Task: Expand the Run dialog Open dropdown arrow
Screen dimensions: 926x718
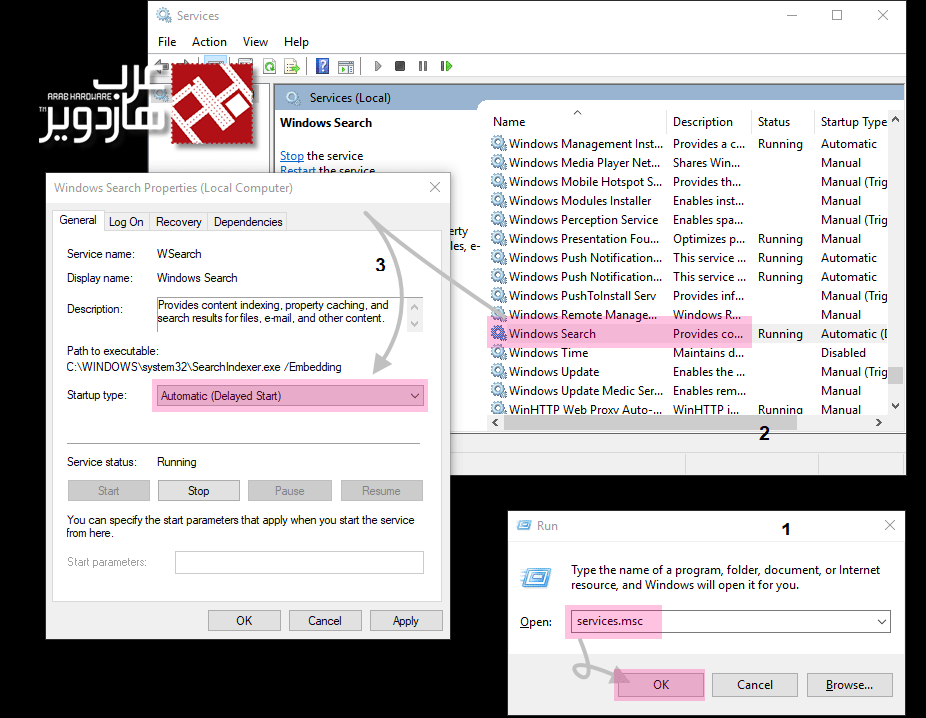Action: [882, 622]
